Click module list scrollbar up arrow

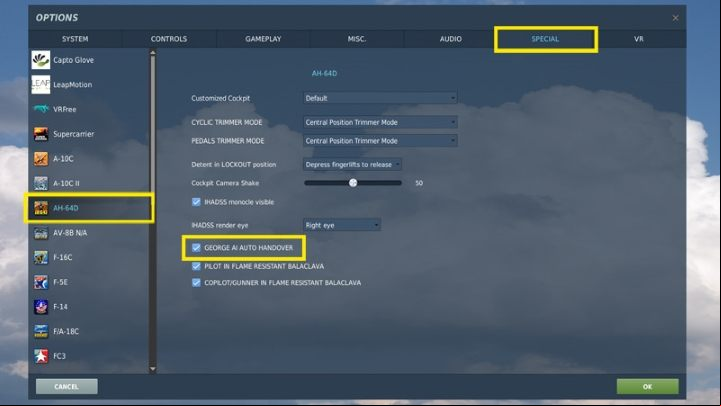(x=153, y=53)
